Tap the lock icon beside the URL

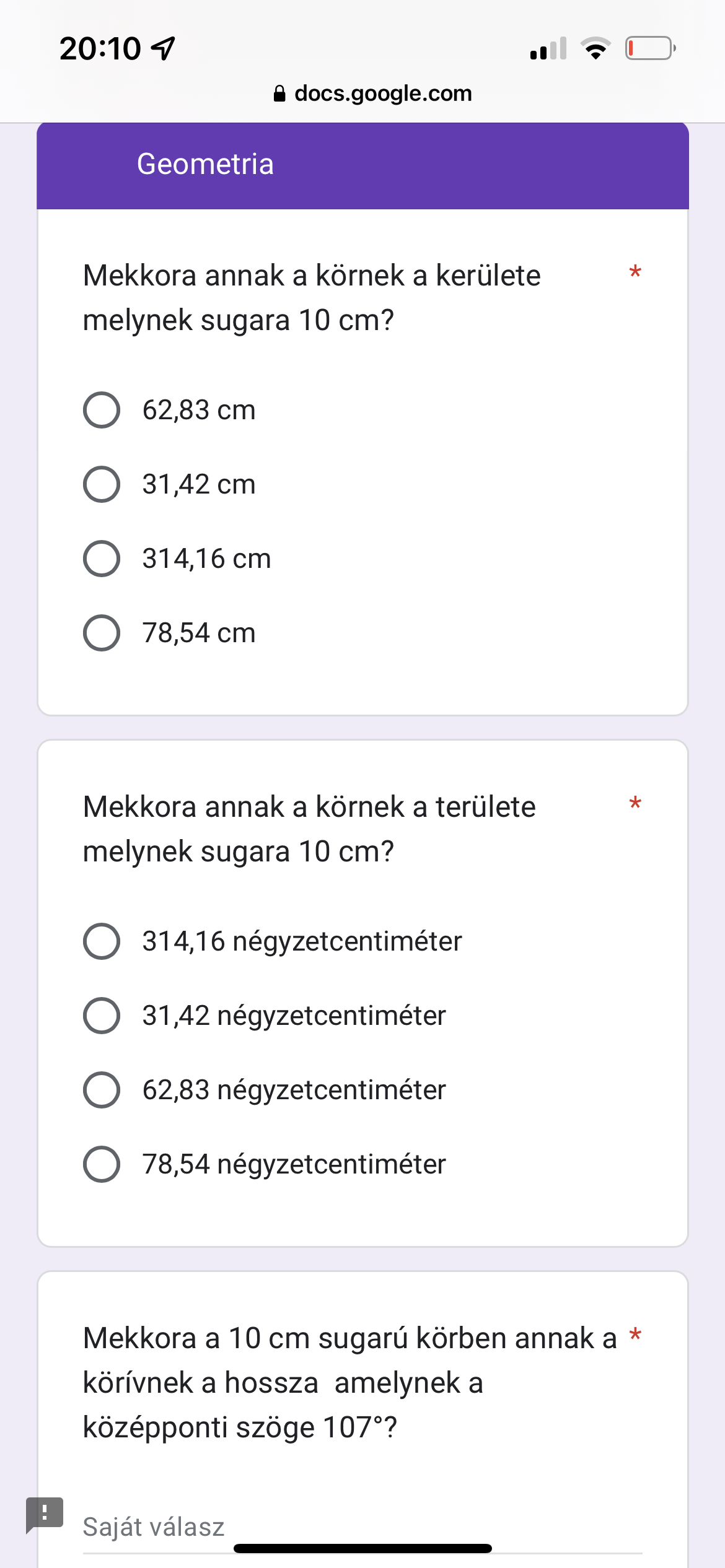pyautogui.click(x=279, y=94)
